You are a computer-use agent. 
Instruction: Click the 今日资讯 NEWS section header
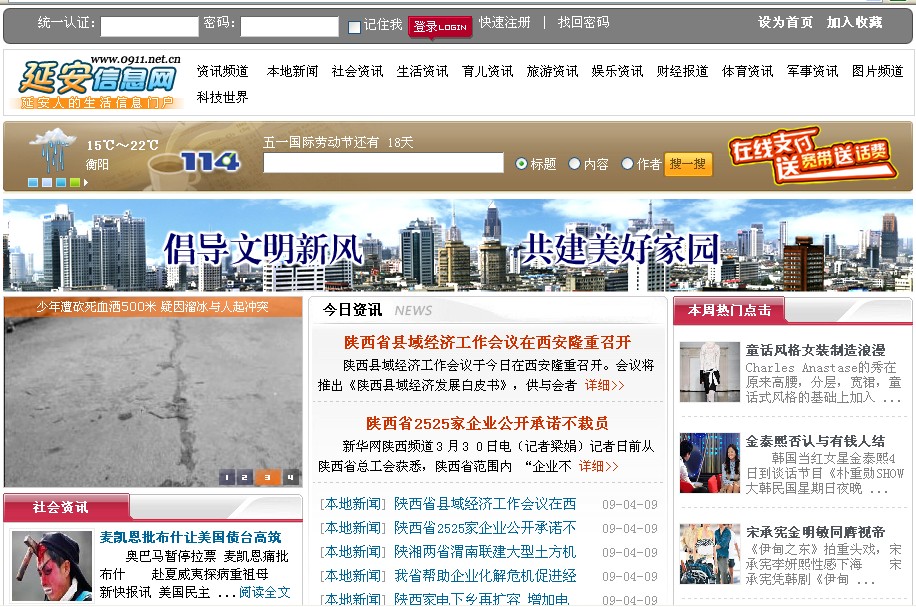pos(377,310)
